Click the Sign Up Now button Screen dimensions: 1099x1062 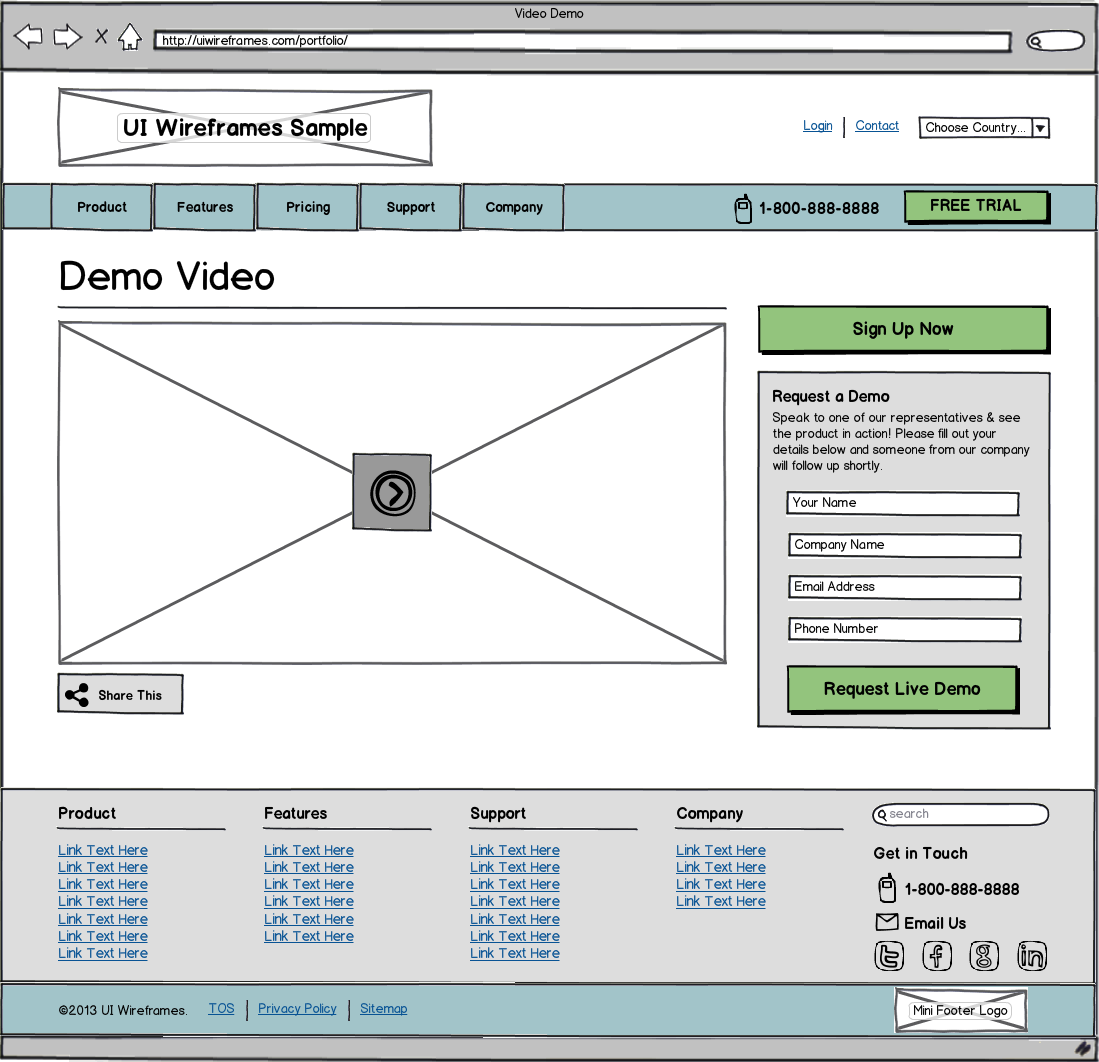point(902,328)
